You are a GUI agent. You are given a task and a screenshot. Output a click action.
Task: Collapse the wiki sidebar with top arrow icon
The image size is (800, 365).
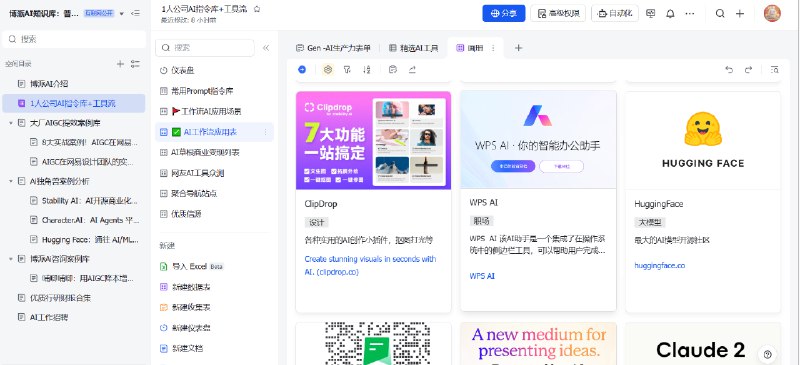[x=135, y=13]
